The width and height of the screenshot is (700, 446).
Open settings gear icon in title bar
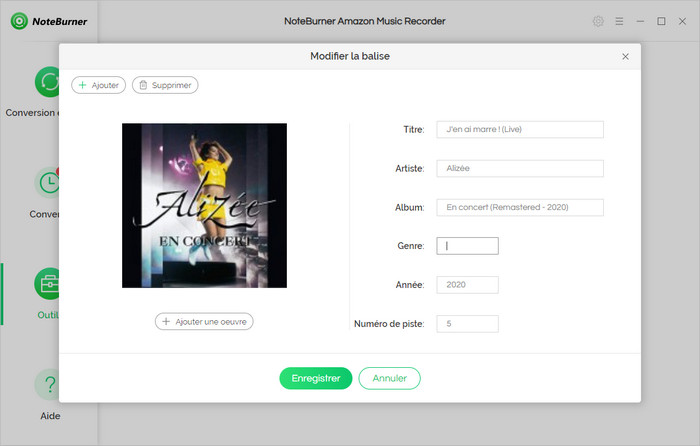click(598, 21)
